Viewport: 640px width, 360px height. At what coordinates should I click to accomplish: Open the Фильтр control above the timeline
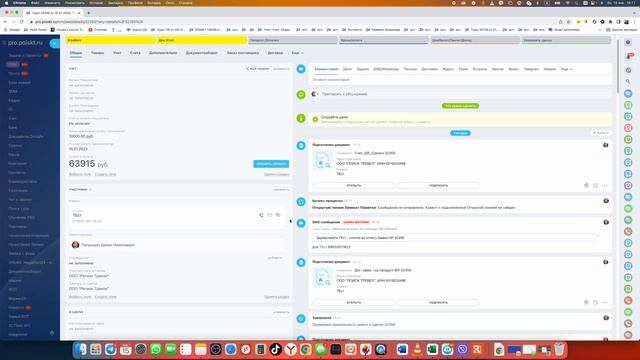click(x=601, y=133)
